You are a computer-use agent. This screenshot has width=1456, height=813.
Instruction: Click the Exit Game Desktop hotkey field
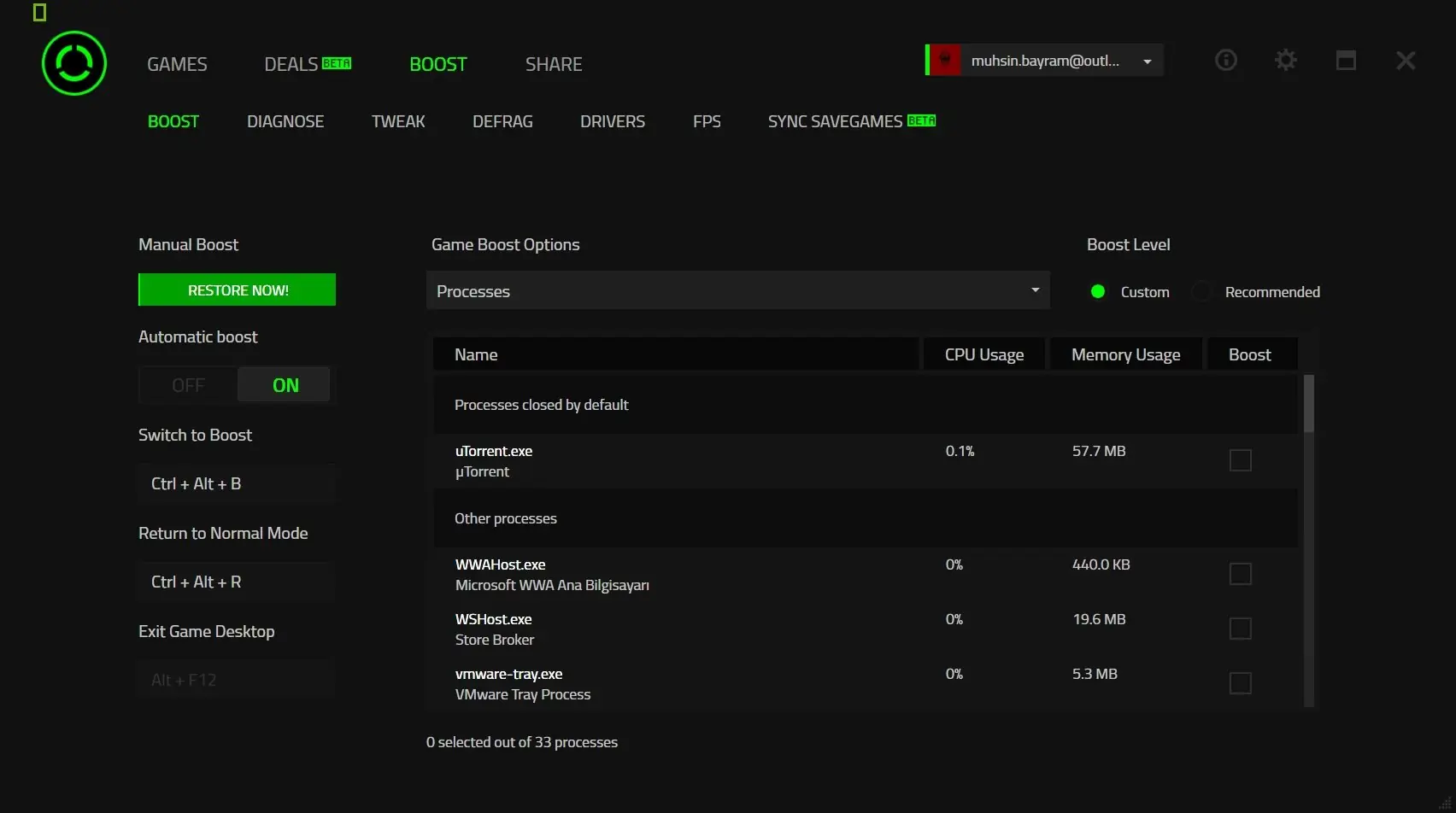(237, 680)
